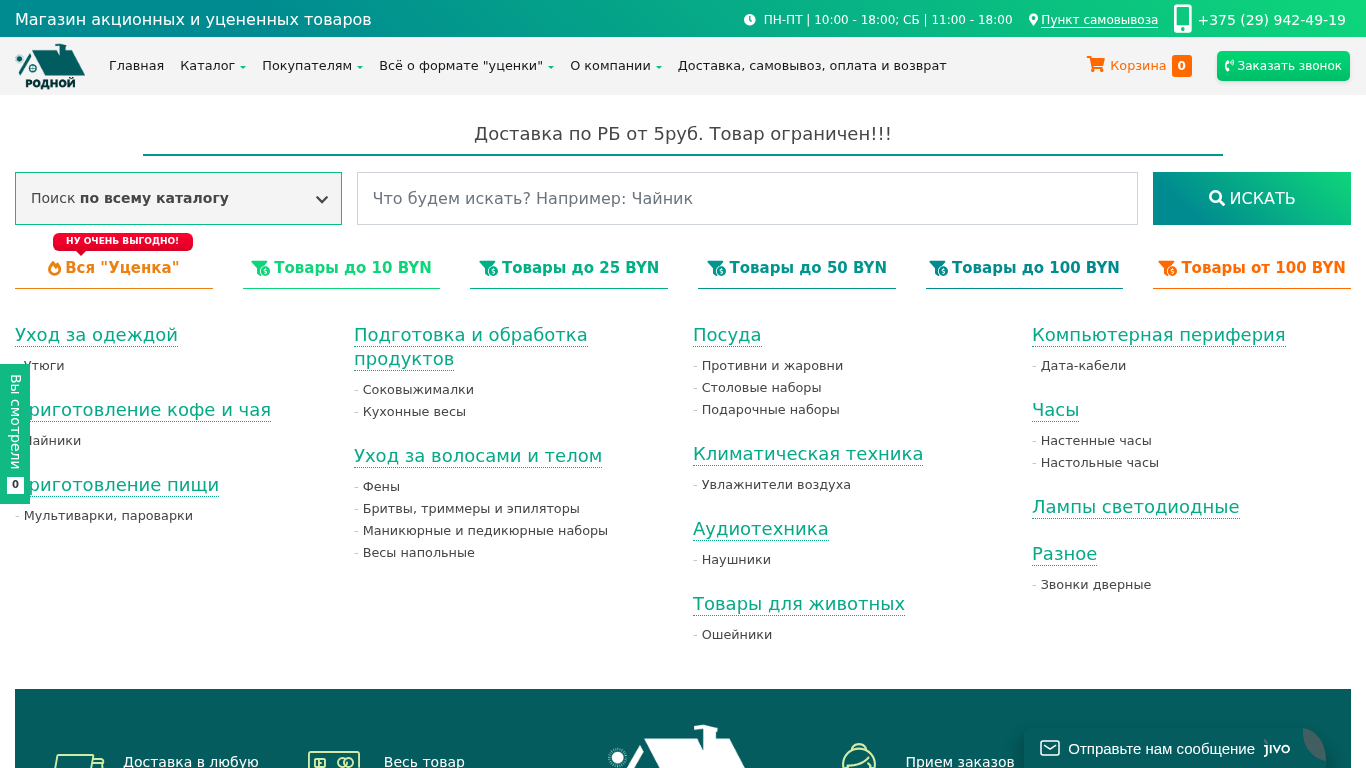The image size is (1366, 768).
Task: Open the shopping cart icon
Action: (1096, 65)
